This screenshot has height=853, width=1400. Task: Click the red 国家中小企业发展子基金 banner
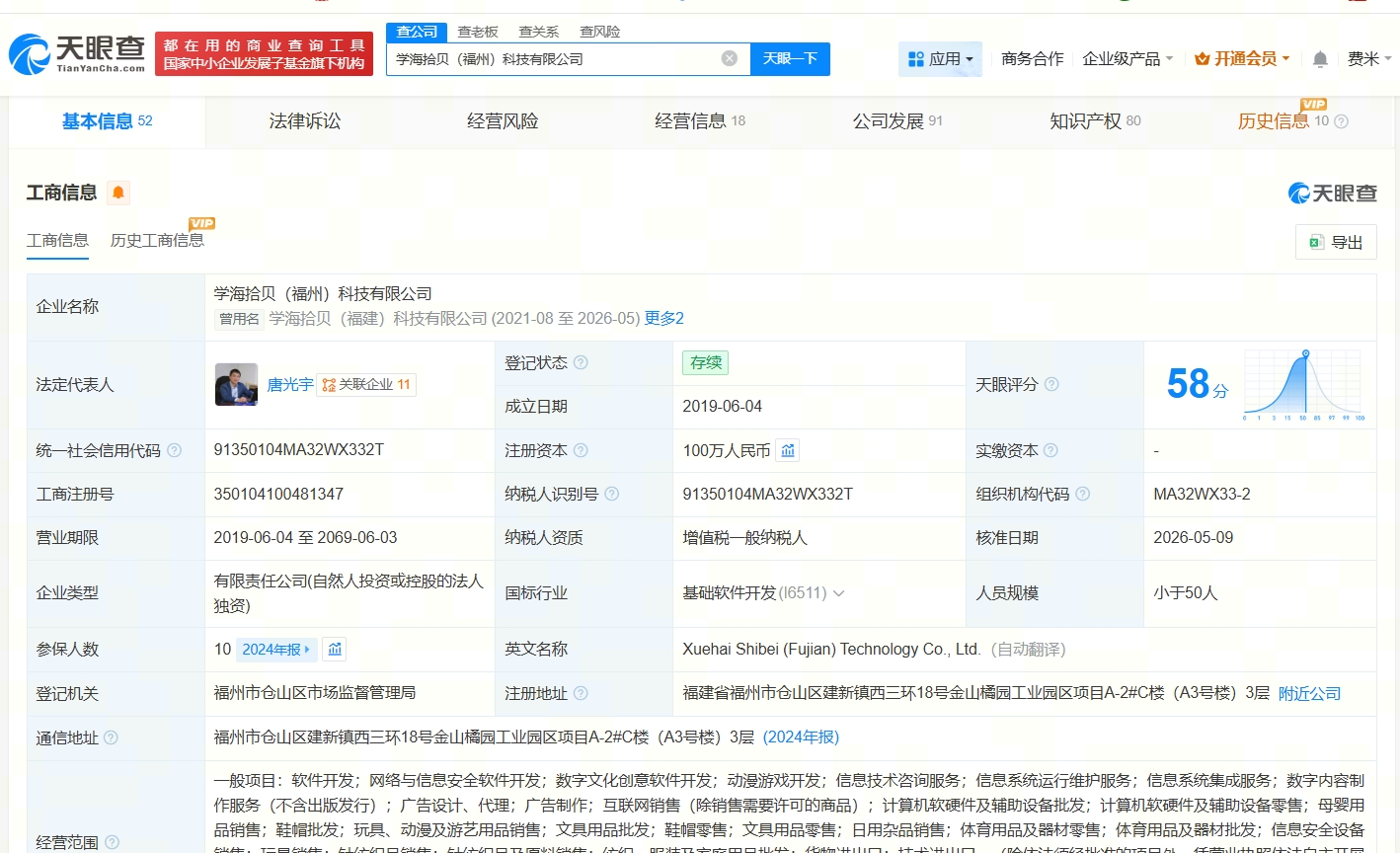click(x=264, y=53)
